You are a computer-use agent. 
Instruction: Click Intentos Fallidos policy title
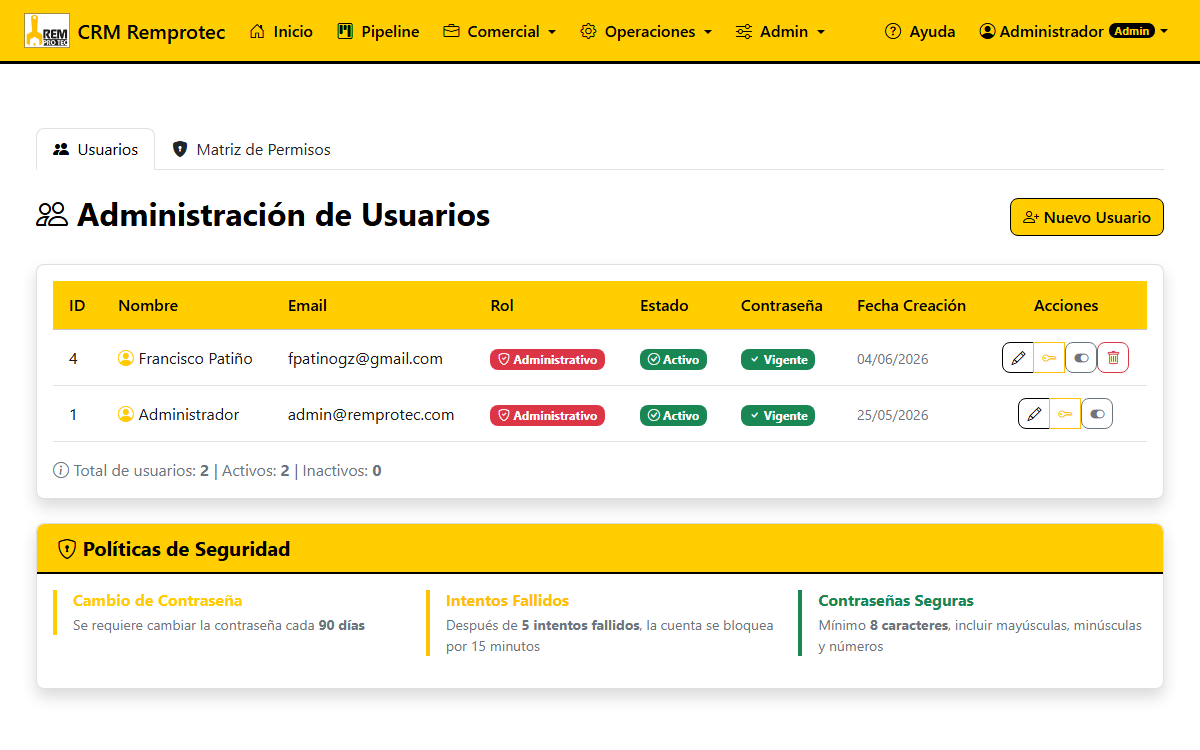pos(507,600)
